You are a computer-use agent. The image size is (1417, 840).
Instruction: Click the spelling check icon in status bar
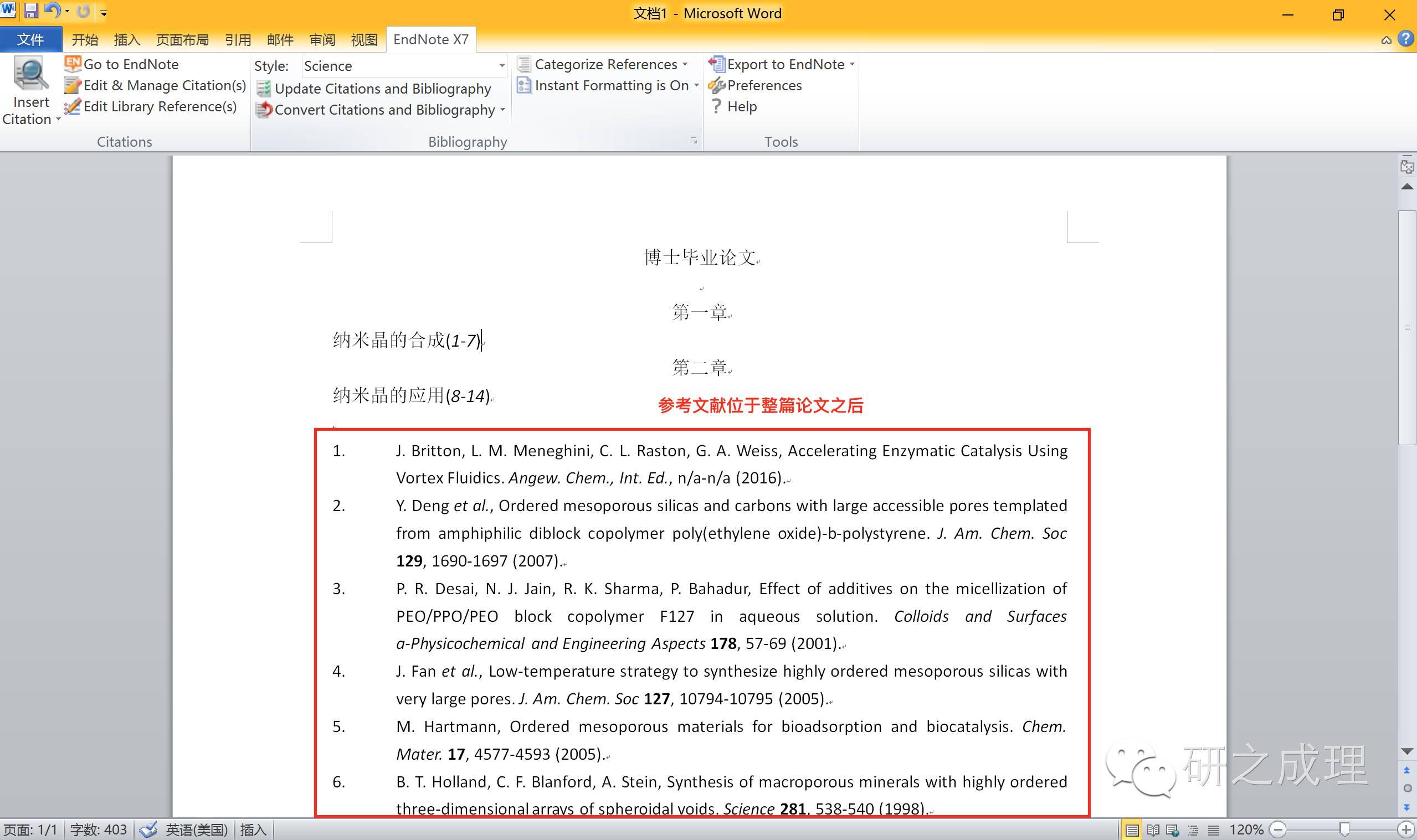pos(148,831)
